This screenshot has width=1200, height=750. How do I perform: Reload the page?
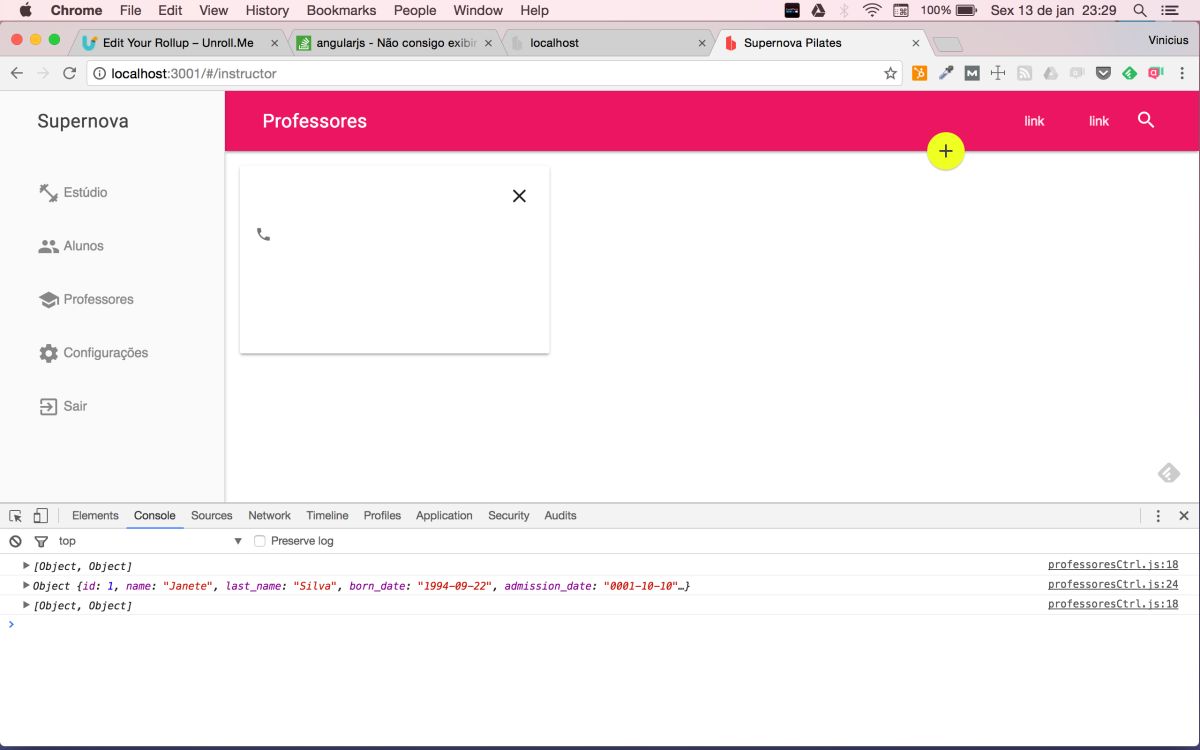(x=69, y=73)
